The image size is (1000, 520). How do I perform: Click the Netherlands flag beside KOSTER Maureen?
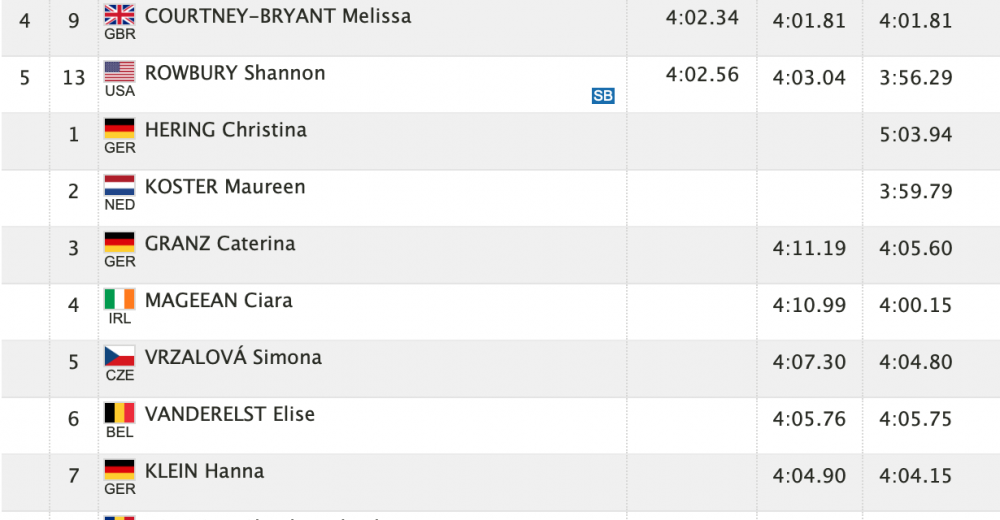click(119, 185)
